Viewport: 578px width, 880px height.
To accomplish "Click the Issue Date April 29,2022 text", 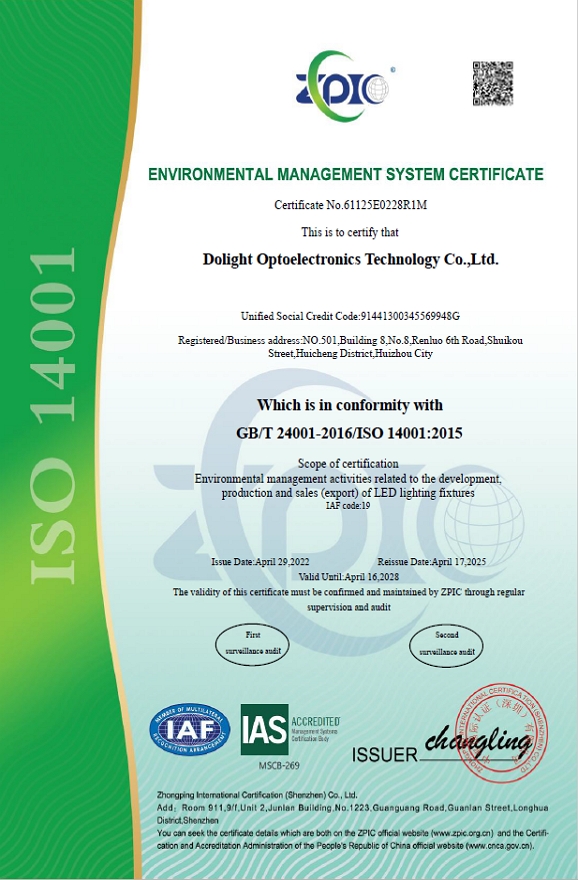I will (x=260, y=562).
